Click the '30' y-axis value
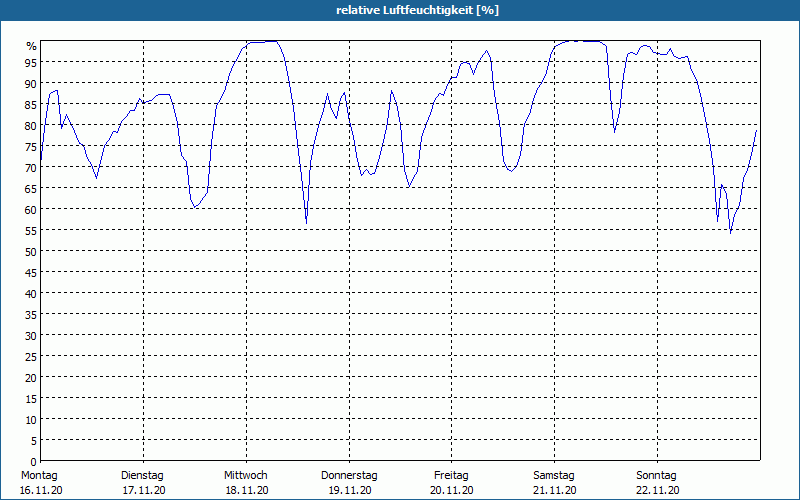This screenshot has height=500, width=800. click(31, 336)
